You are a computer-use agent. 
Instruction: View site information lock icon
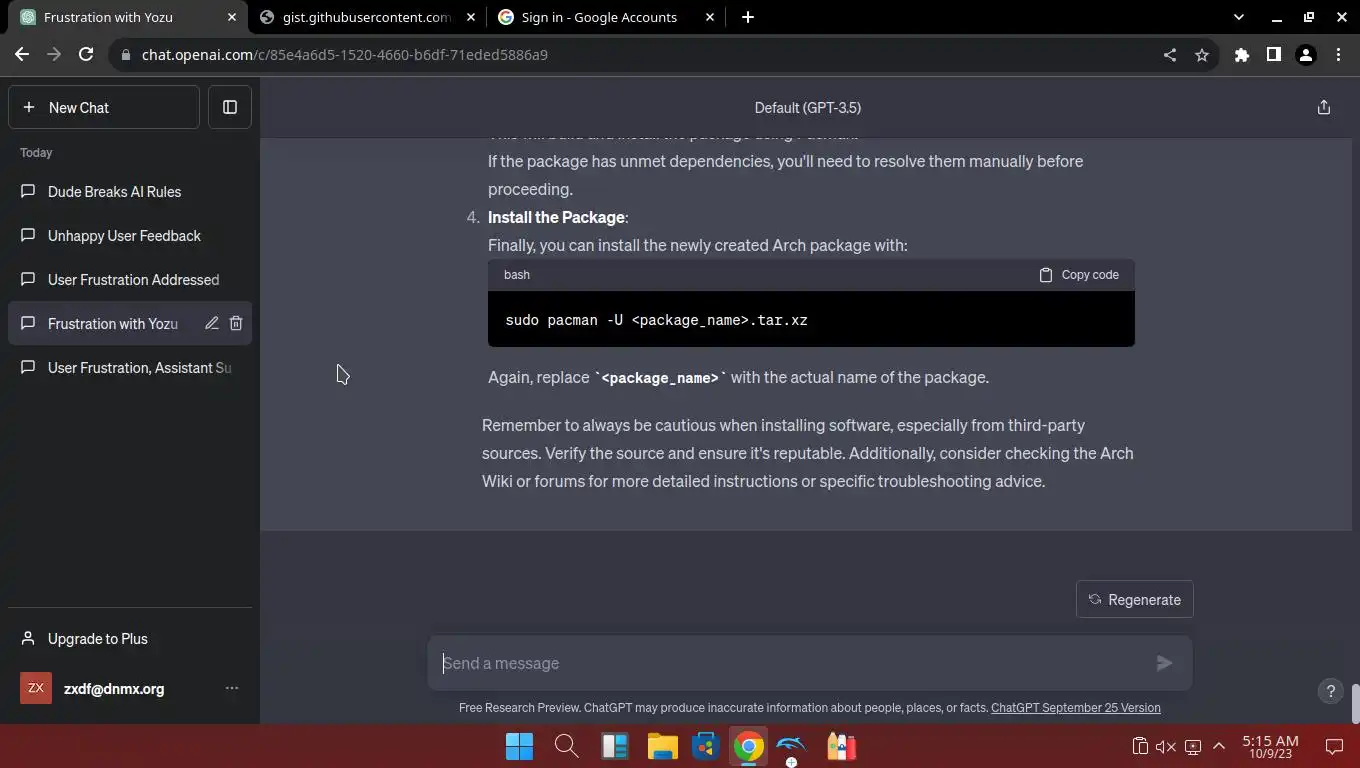point(126,55)
